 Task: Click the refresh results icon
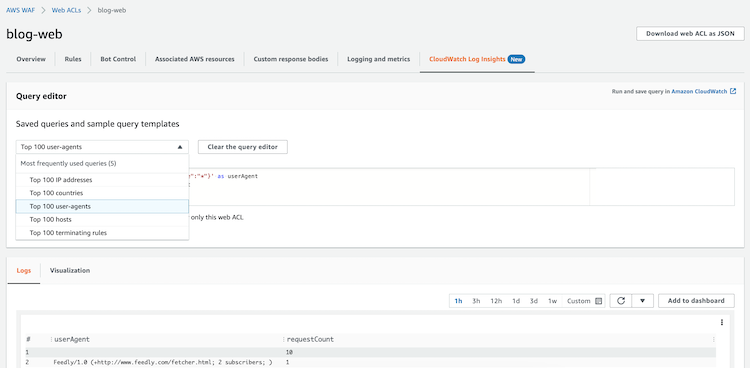(x=621, y=301)
